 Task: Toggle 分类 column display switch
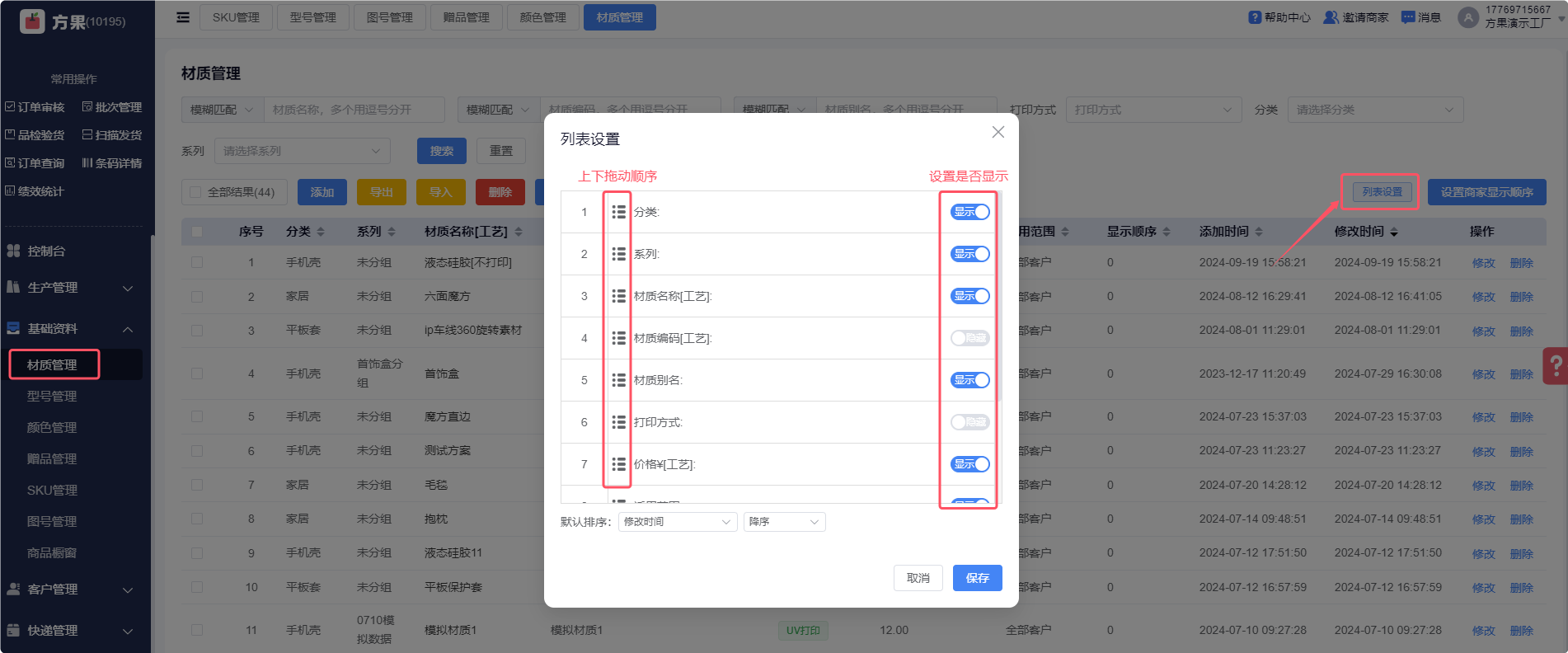click(970, 212)
